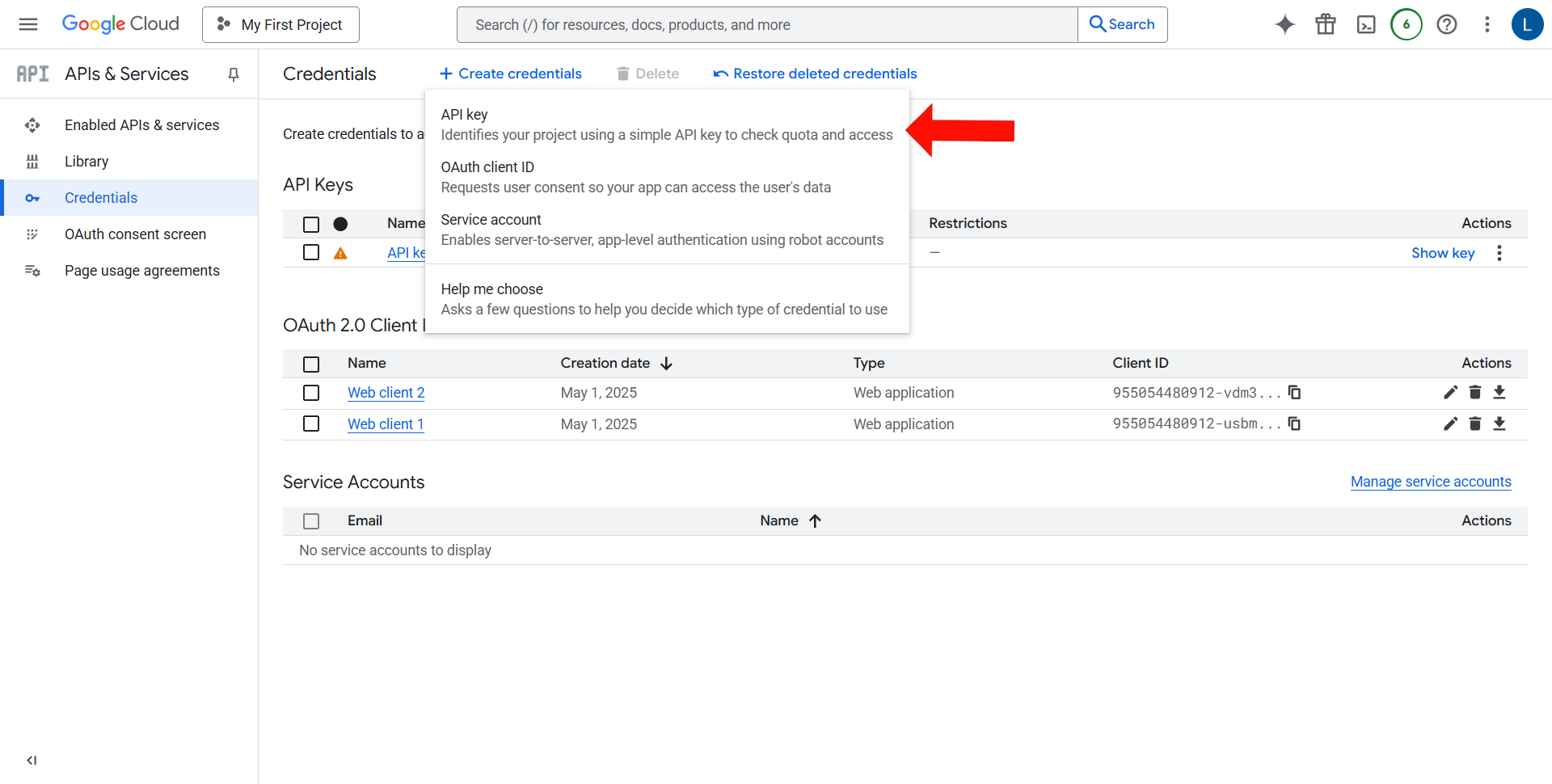The width and height of the screenshot is (1552, 784).
Task: Click the Client ID column header
Action: coord(1140,363)
